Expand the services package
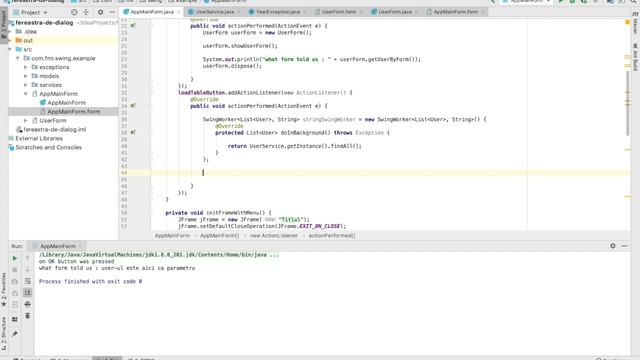640x360 pixels. pyautogui.click(x=26, y=85)
